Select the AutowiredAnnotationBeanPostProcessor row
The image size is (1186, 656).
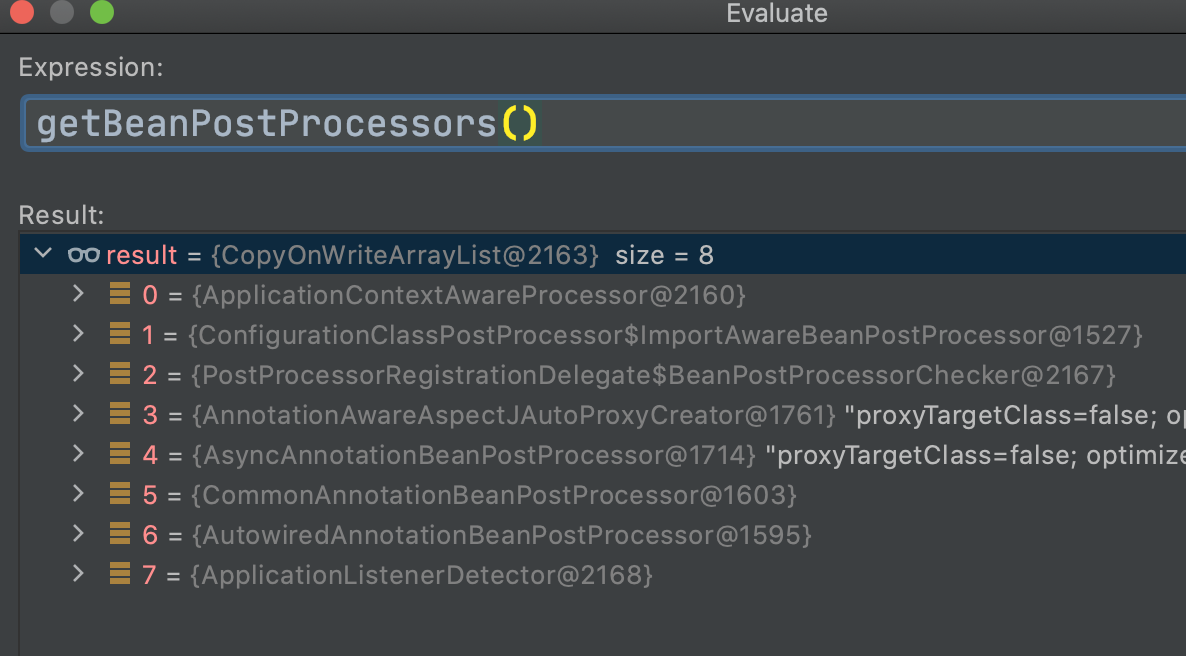point(603,535)
